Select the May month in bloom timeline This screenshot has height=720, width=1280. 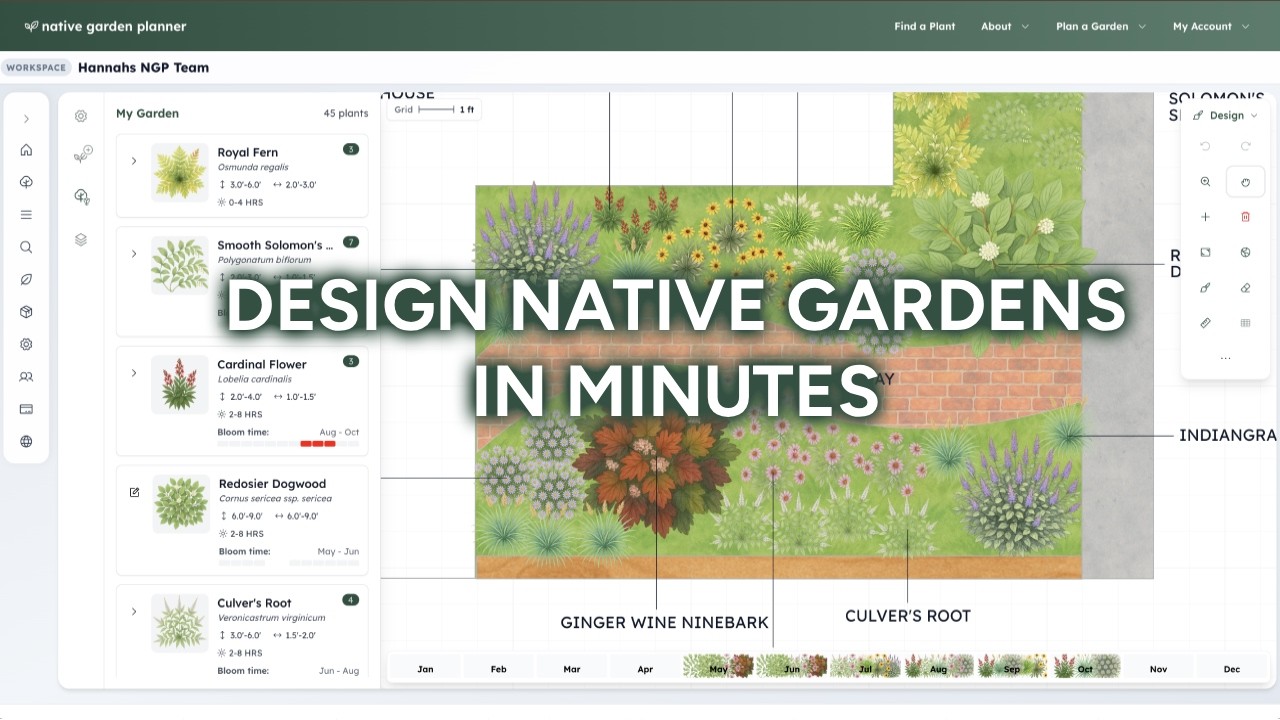[718, 668]
